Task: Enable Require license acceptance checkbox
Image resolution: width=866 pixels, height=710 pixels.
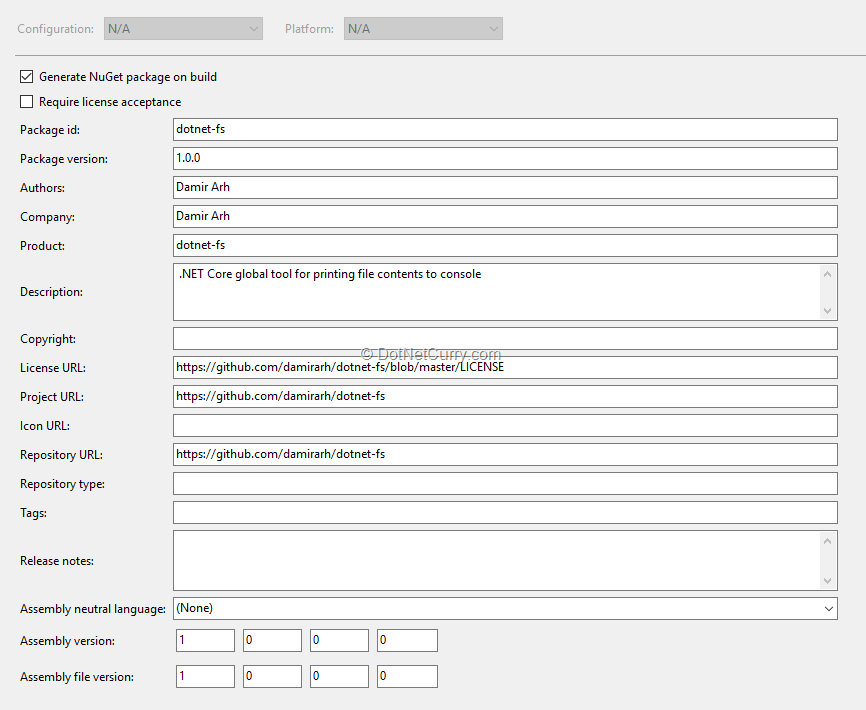Action: click(27, 102)
